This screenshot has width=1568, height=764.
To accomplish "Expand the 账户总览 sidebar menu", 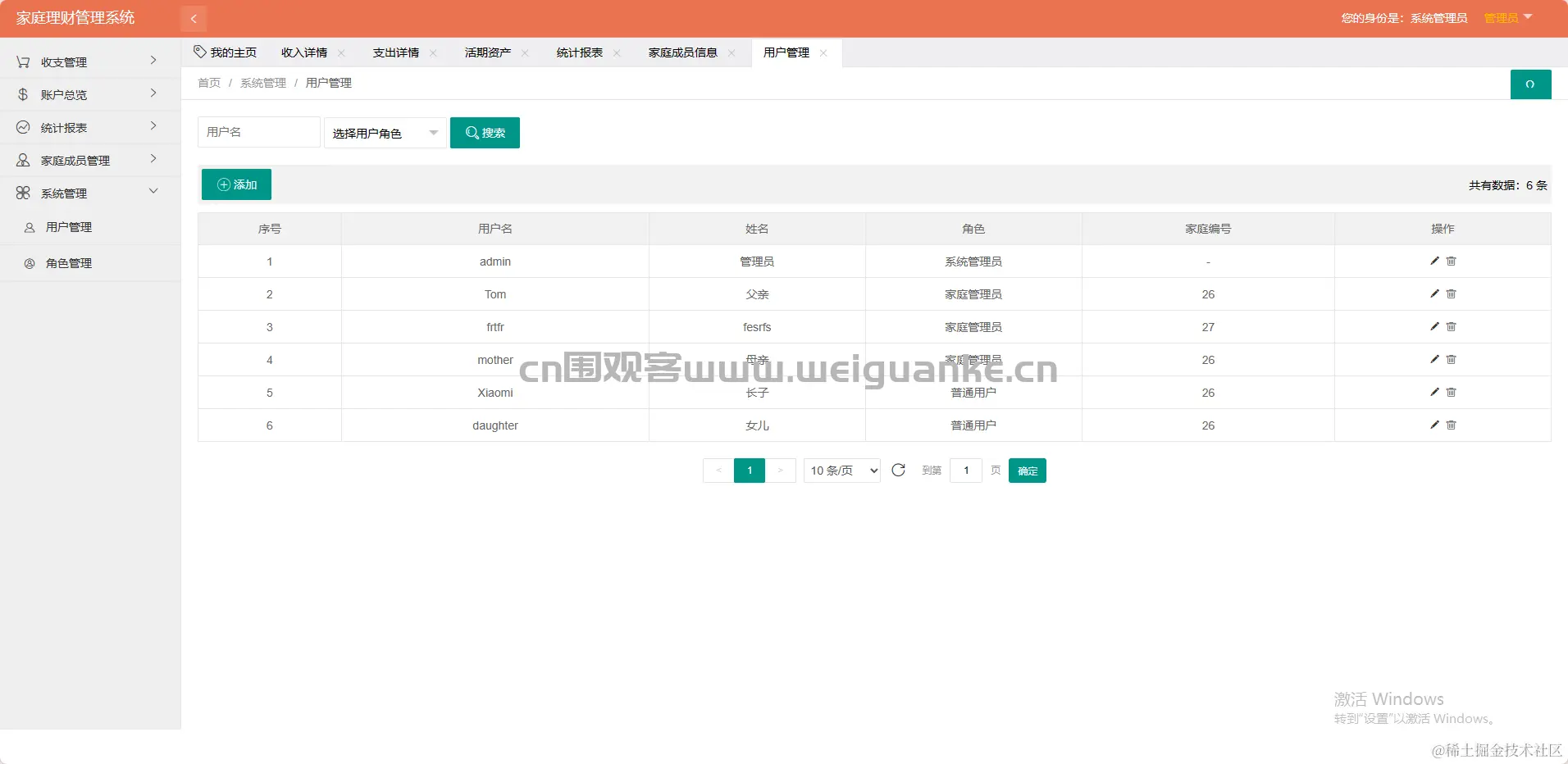I will pyautogui.click(x=90, y=94).
